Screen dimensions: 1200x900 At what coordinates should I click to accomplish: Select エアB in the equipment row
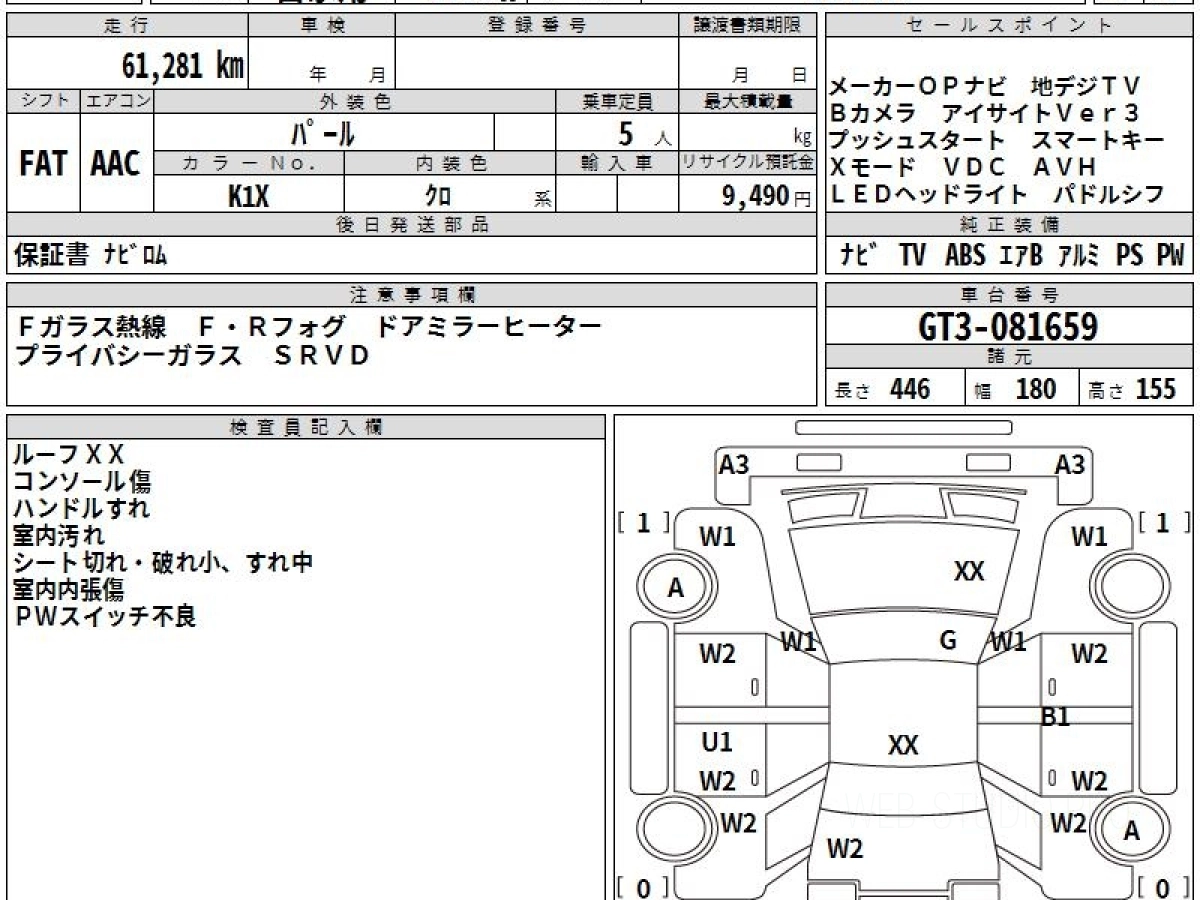(1021, 256)
